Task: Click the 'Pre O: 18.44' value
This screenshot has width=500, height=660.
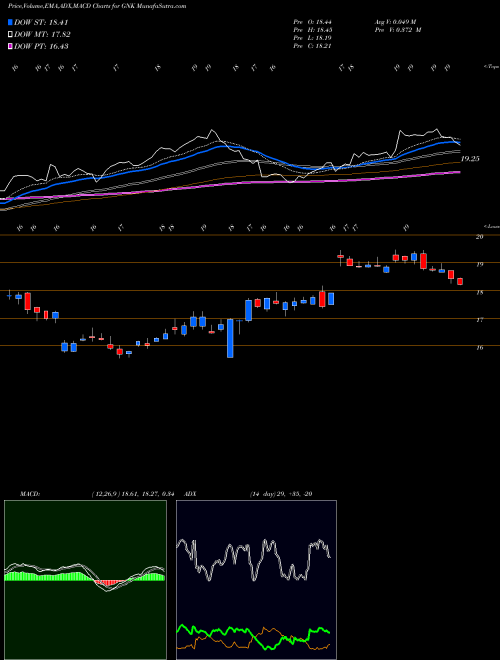Action: (313, 21)
